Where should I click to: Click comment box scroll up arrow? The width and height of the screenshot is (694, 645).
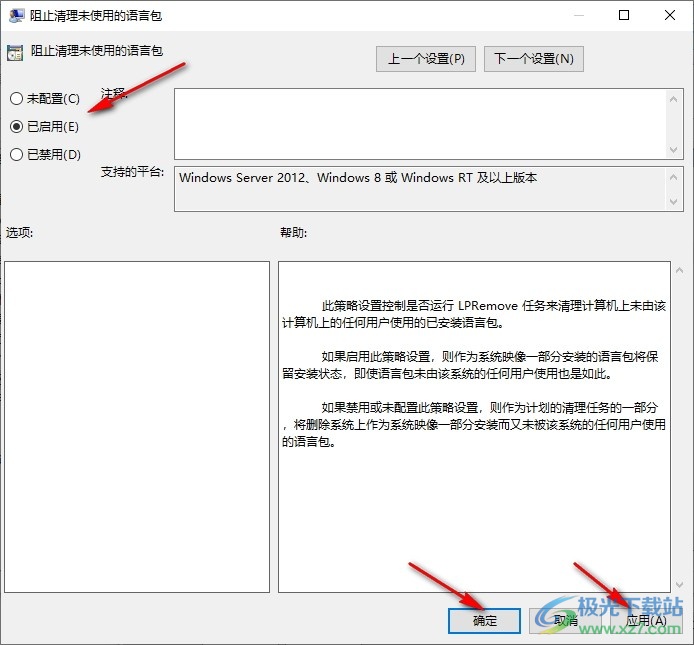[x=674, y=99]
